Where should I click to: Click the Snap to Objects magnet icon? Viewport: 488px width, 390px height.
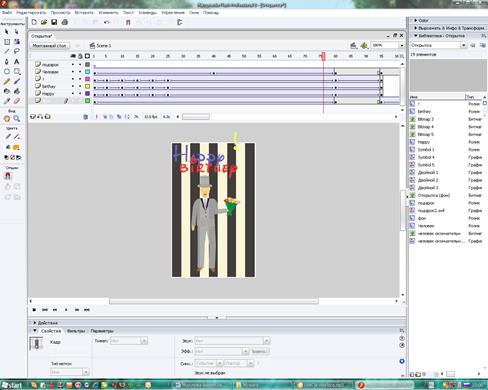point(128,22)
